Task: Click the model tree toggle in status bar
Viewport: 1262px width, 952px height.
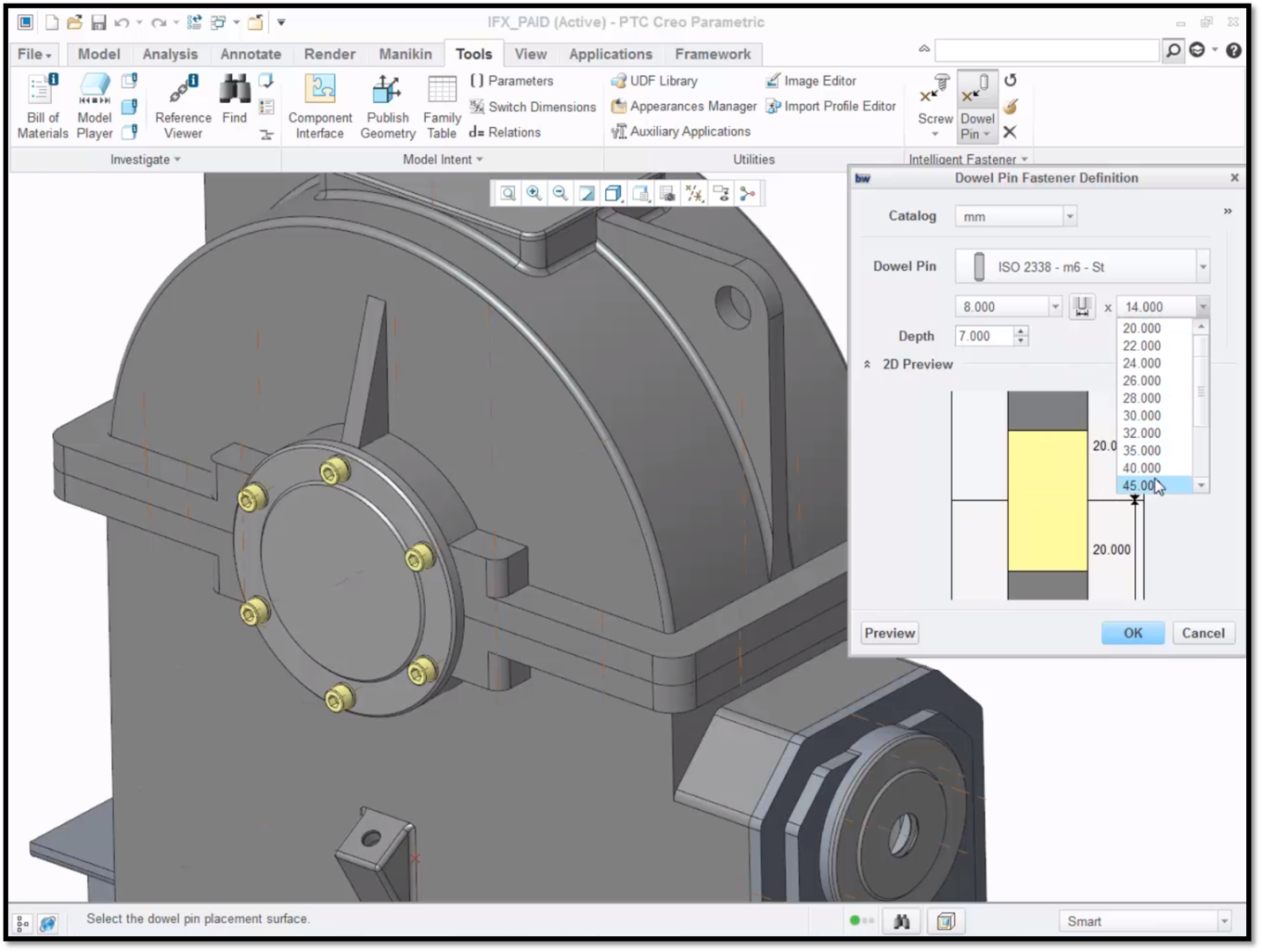Action: [x=23, y=923]
